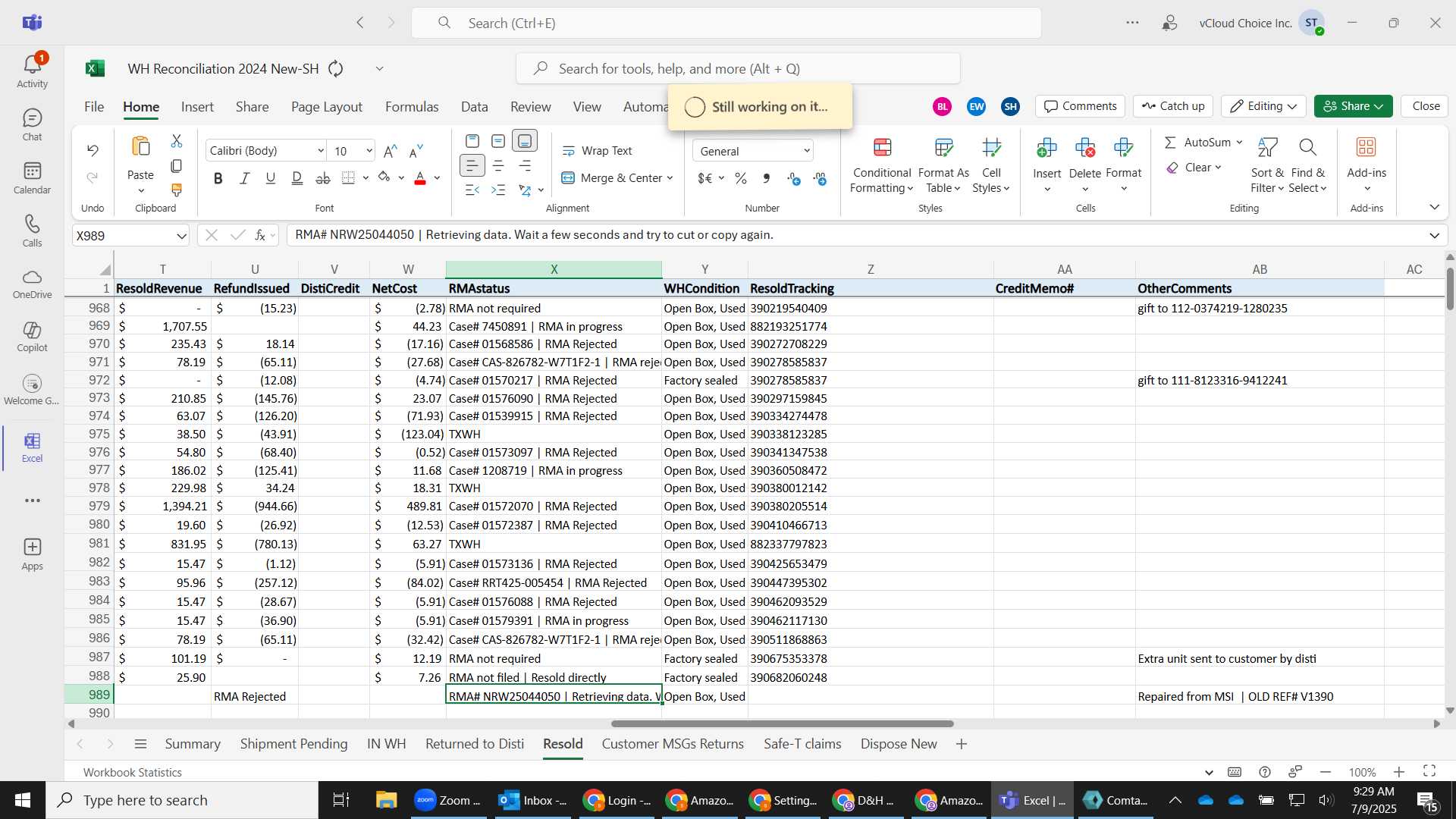Click the green Share button

(1354, 106)
